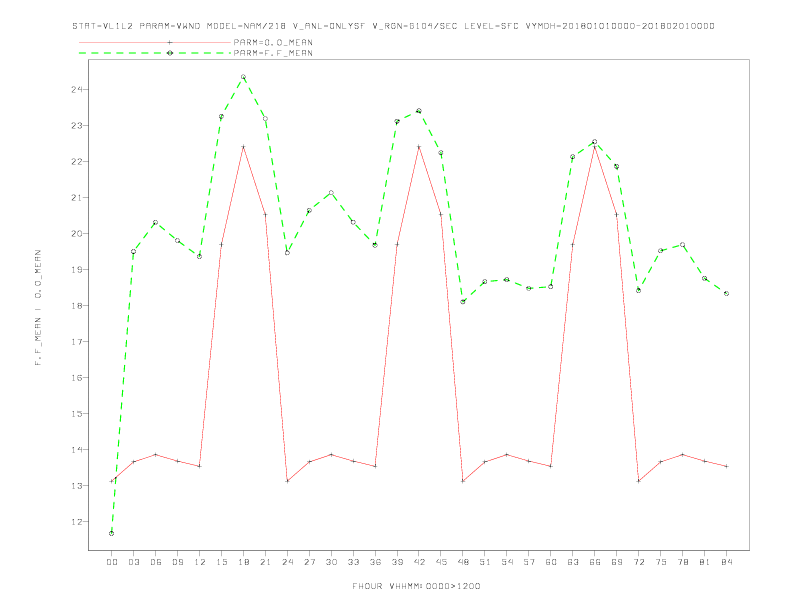The height and width of the screenshot is (612, 792).
Task: Click x-axis tick label 36
Action: (375, 562)
